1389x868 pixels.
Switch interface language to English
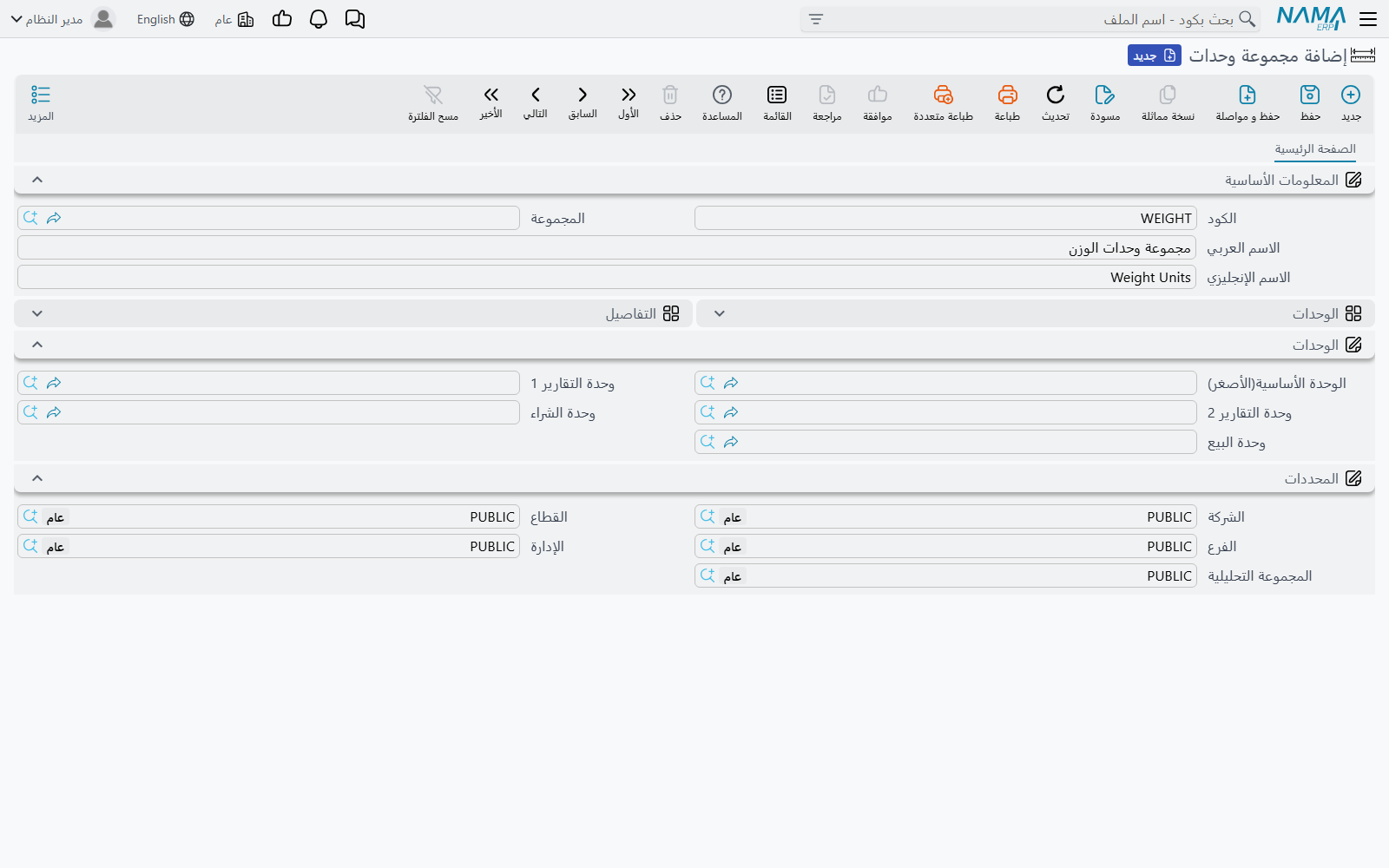[x=166, y=19]
